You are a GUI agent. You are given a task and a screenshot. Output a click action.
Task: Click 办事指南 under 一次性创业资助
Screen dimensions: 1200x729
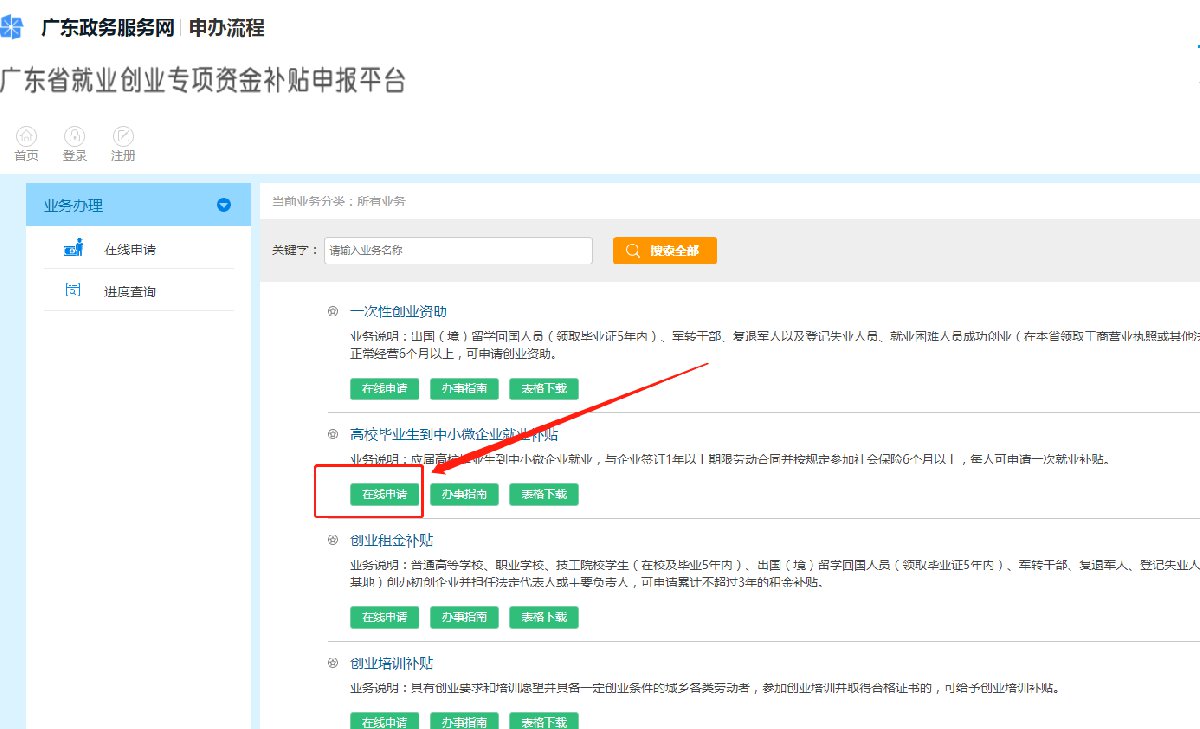[464, 388]
